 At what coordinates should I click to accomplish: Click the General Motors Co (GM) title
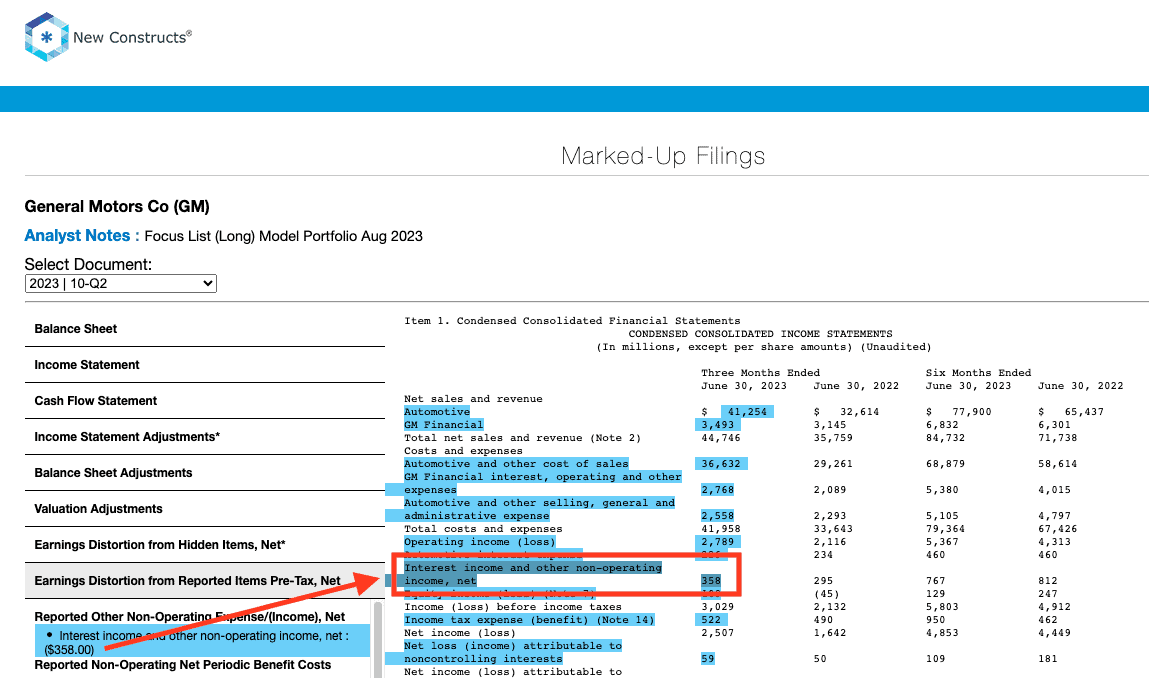click(117, 207)
